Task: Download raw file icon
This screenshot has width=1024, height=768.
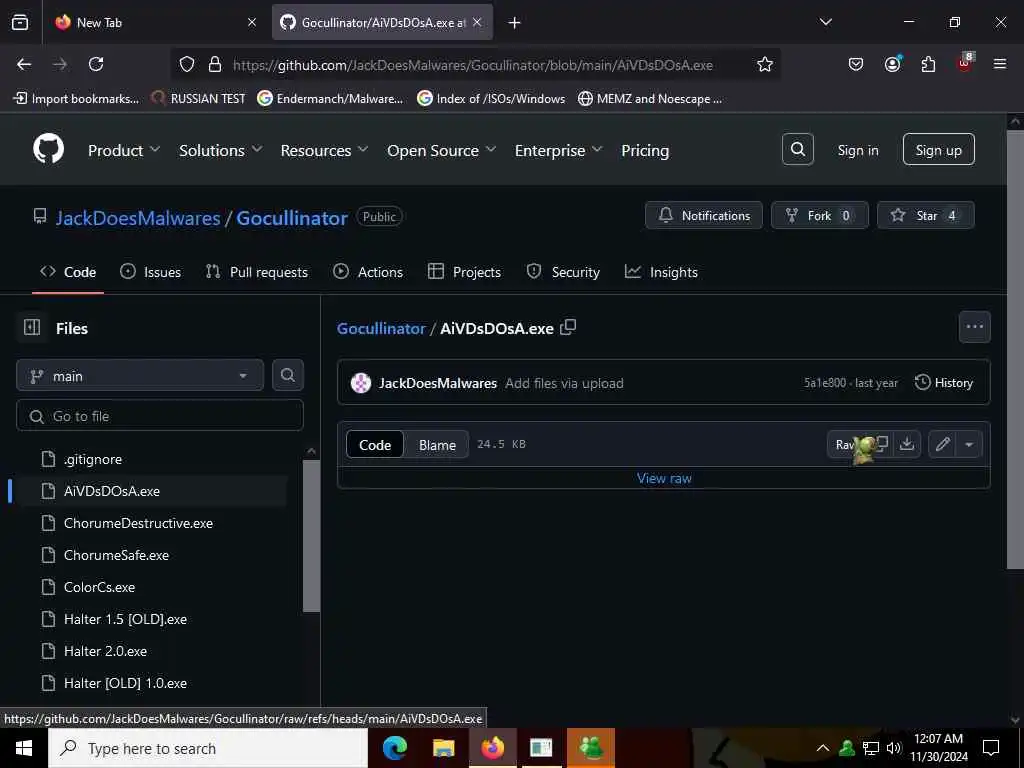Action: (906, 444)
